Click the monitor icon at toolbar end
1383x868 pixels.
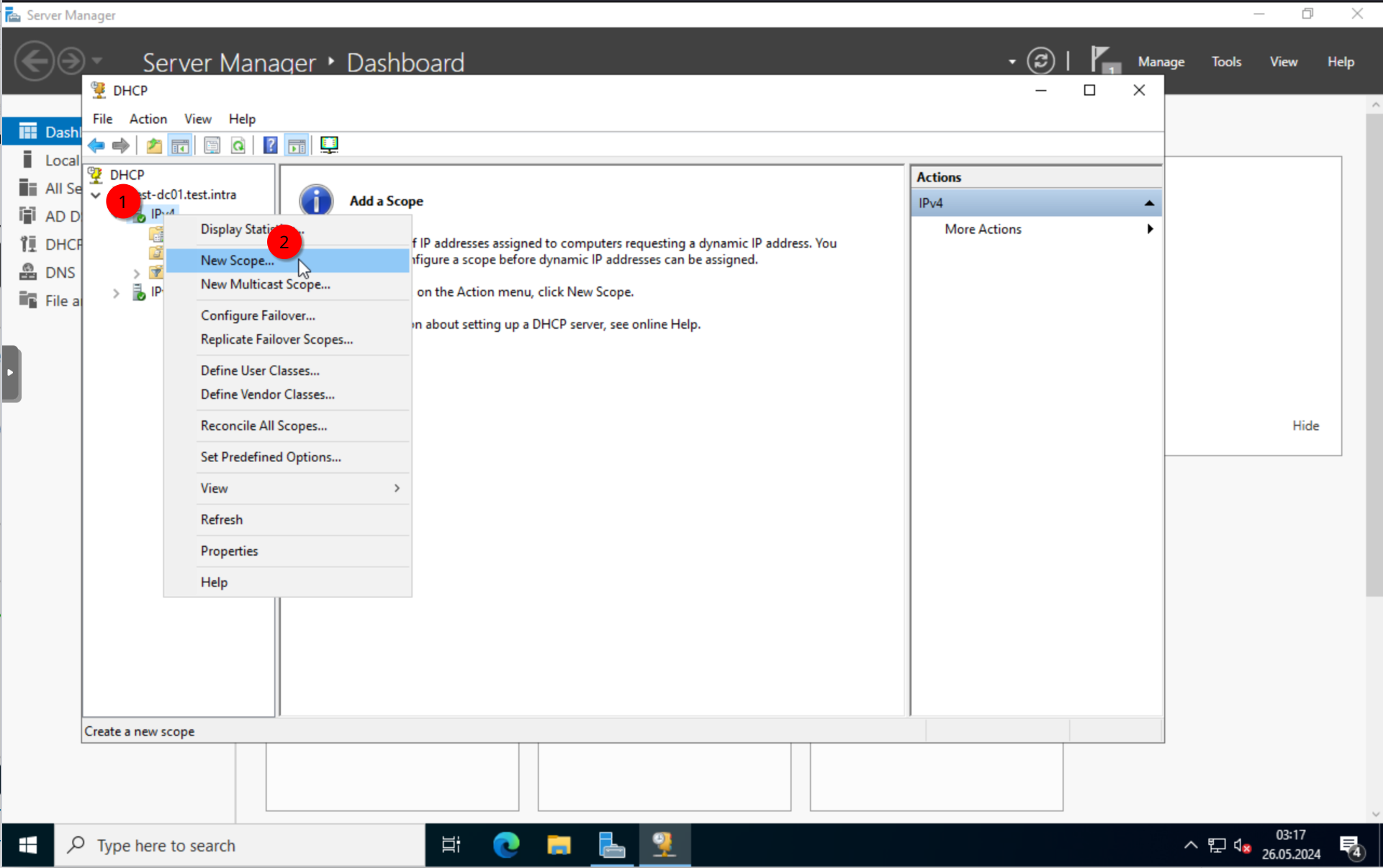pyautogui.click(x=329, y=145)
